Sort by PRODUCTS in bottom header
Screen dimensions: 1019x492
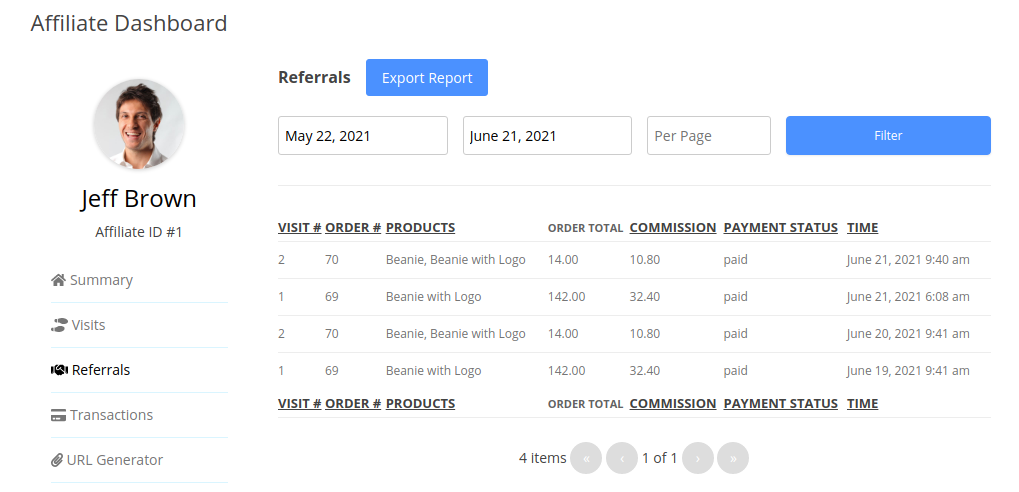click(x=420, y=404)
